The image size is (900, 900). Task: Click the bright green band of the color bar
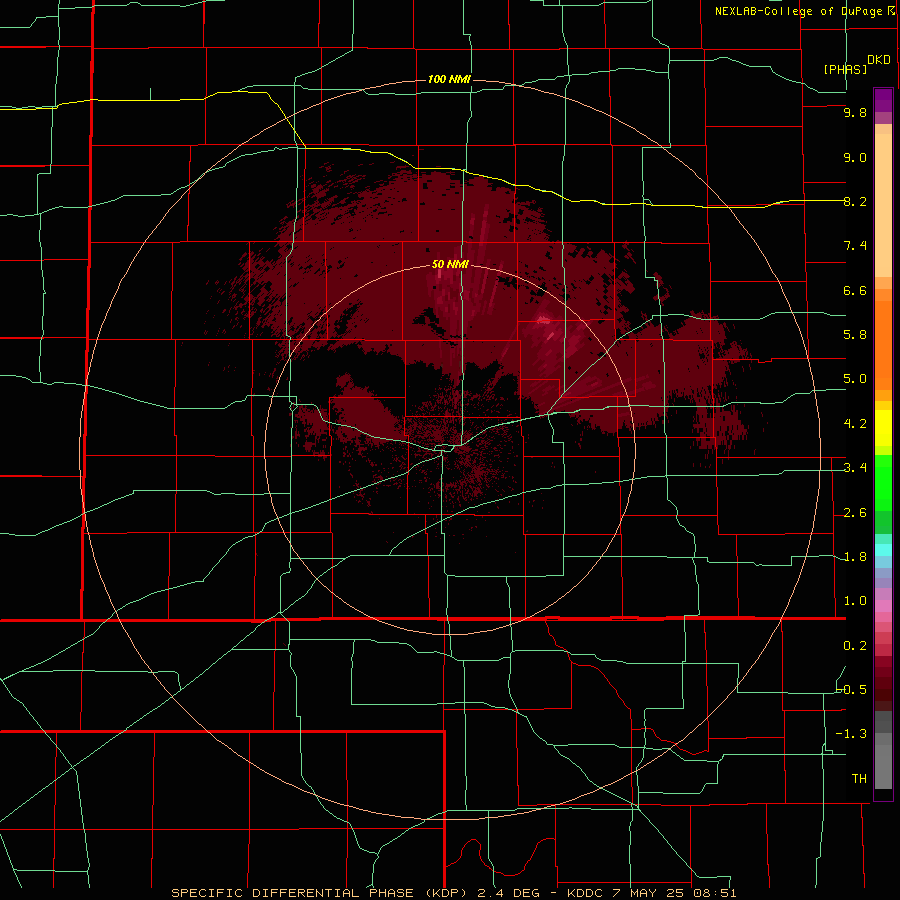(x=883, y=483)
